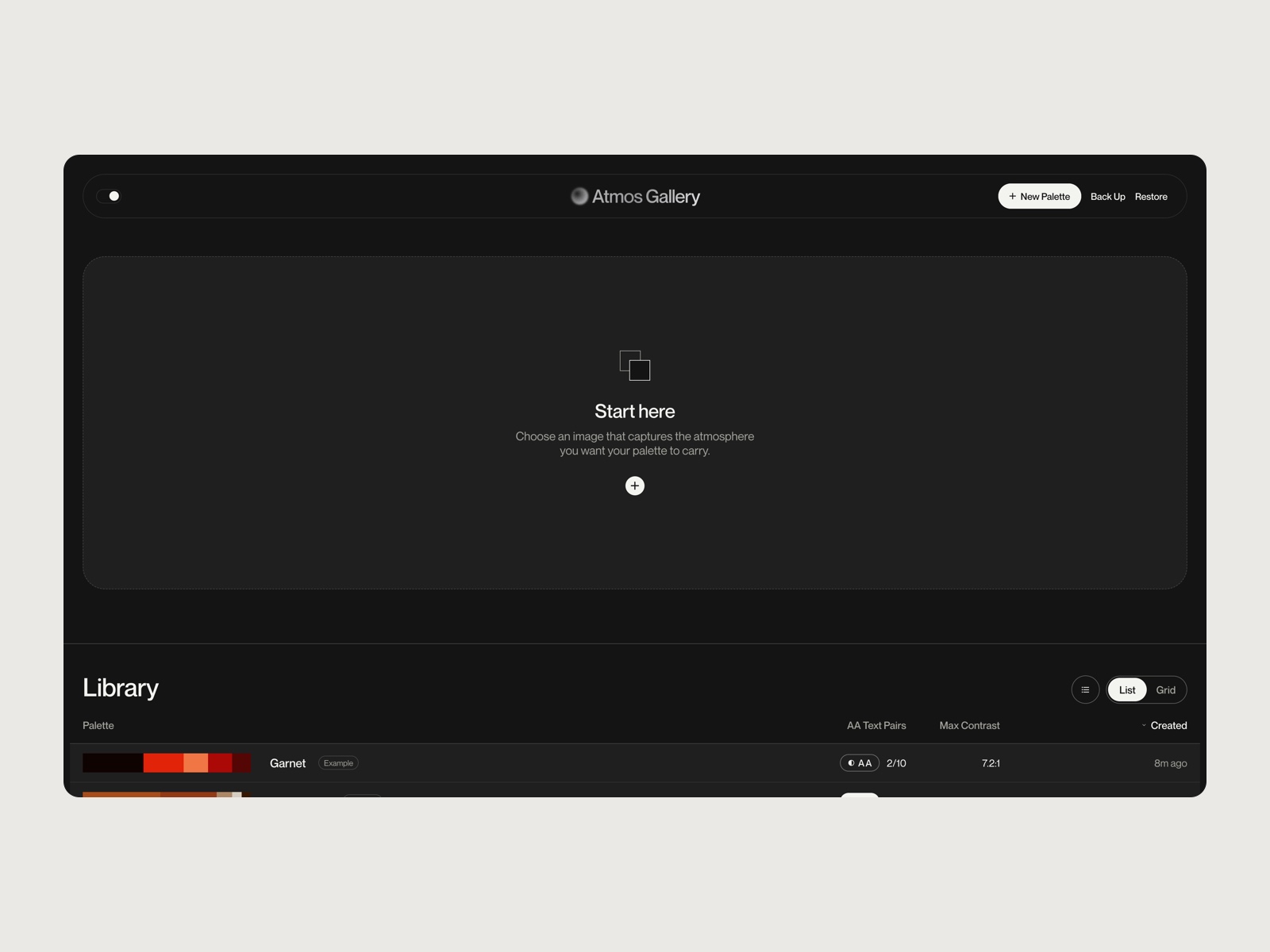The image size is (1270, 952).
Task: Click the overlapping squares image icon
Action: (x=635, y=366)
